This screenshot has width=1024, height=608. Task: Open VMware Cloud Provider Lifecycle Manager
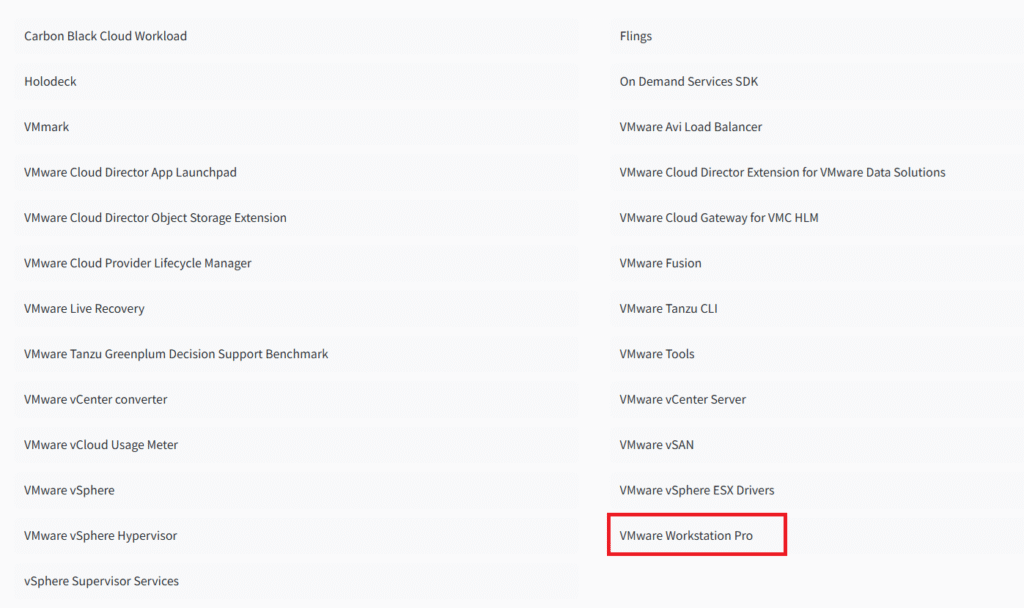point(138,263)
